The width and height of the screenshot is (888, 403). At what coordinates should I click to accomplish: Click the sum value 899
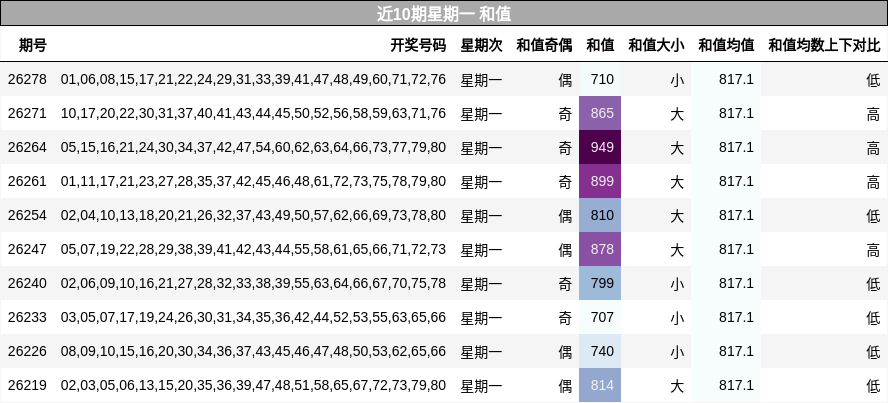602,181
